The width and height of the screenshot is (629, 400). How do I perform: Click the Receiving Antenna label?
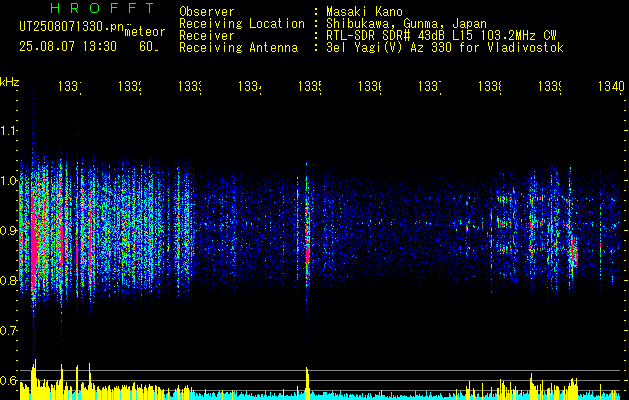coord(239,48)
